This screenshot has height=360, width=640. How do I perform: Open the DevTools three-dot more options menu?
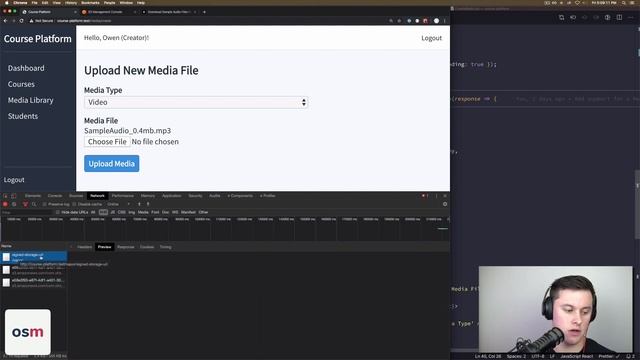tap(436, 196)
